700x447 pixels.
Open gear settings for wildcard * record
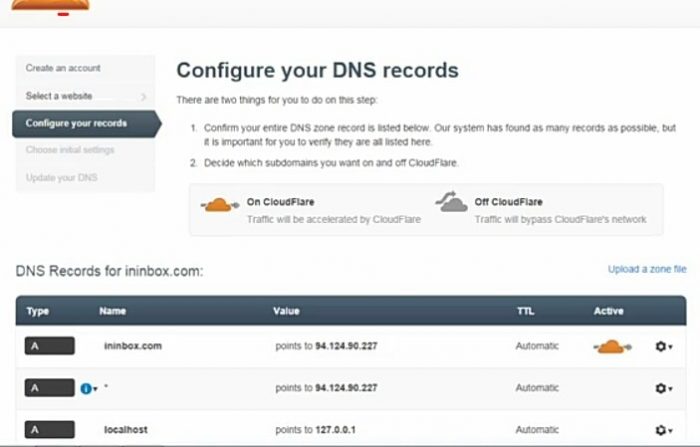tap(664, 389)
